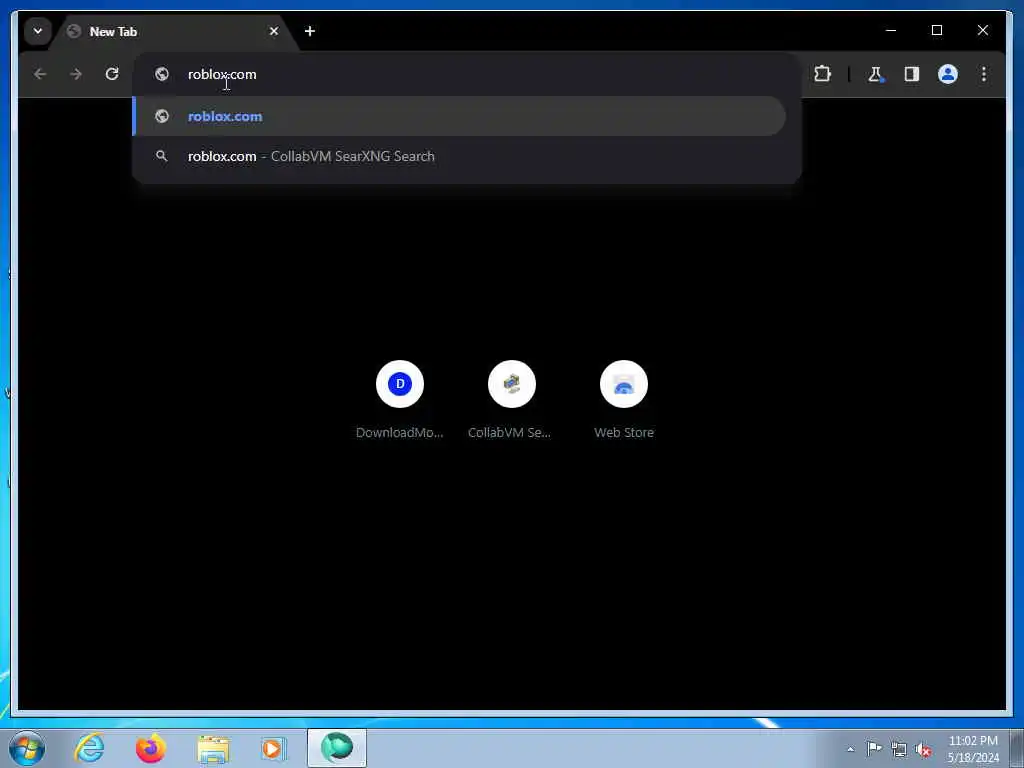
Task: Switch to the active browser taskbar button
Action: (x=337, y=748)
